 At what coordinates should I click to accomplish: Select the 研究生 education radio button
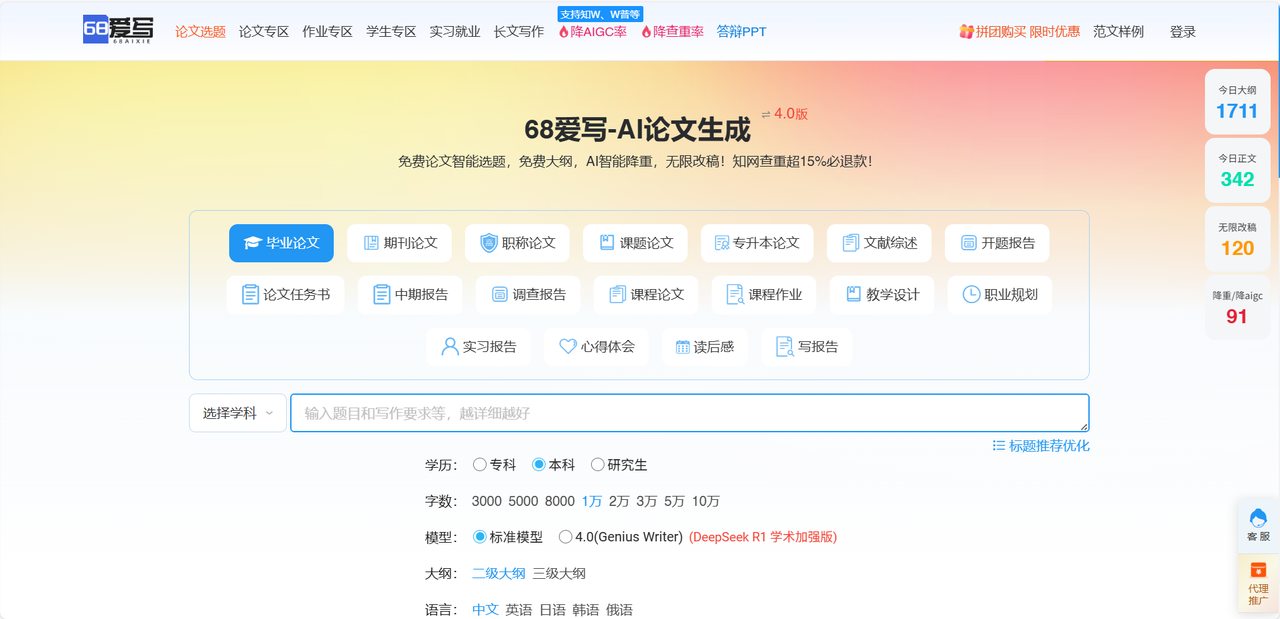click(x=598, y=465)
